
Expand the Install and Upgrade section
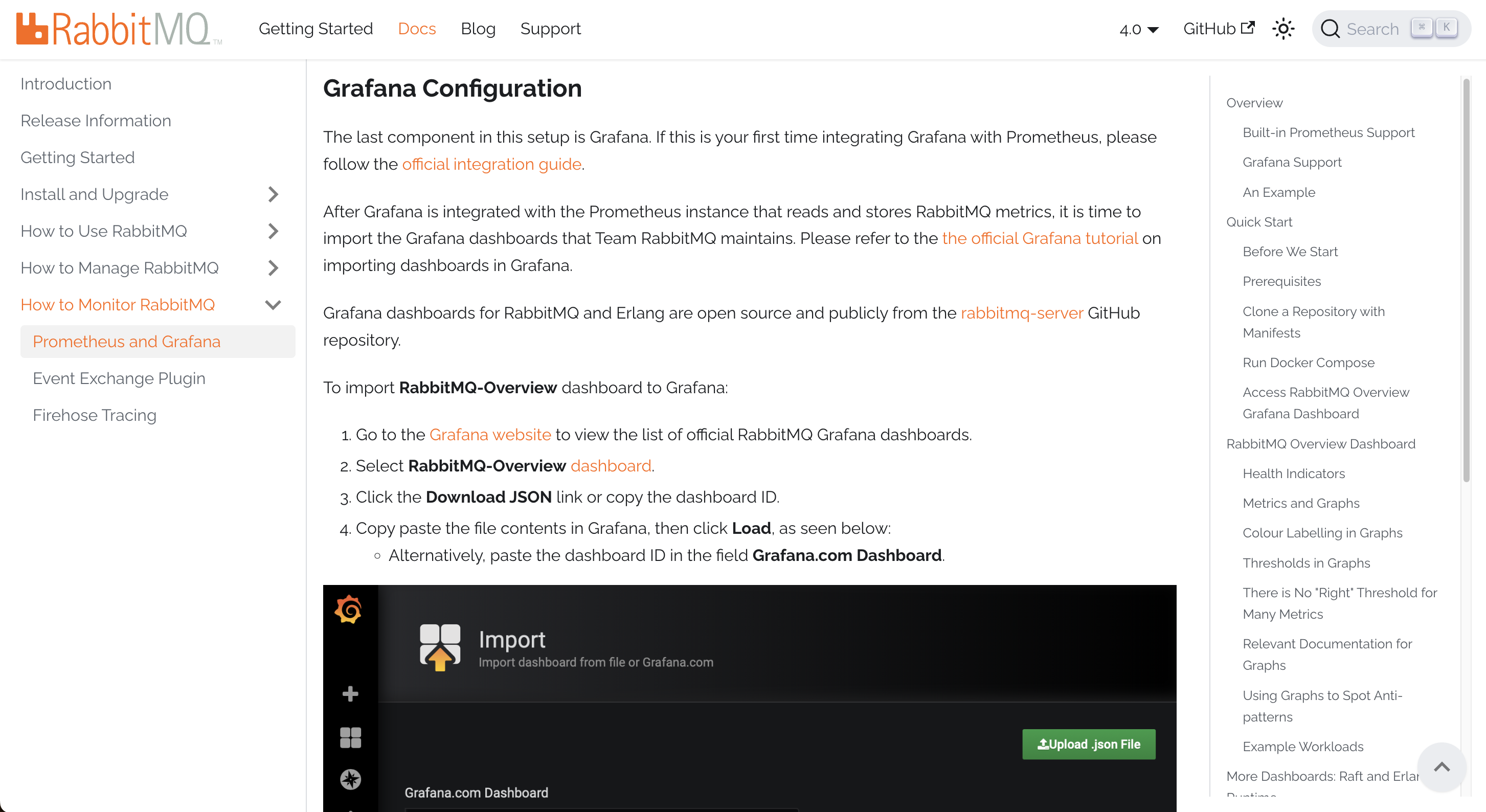click(x=274, y=194)
